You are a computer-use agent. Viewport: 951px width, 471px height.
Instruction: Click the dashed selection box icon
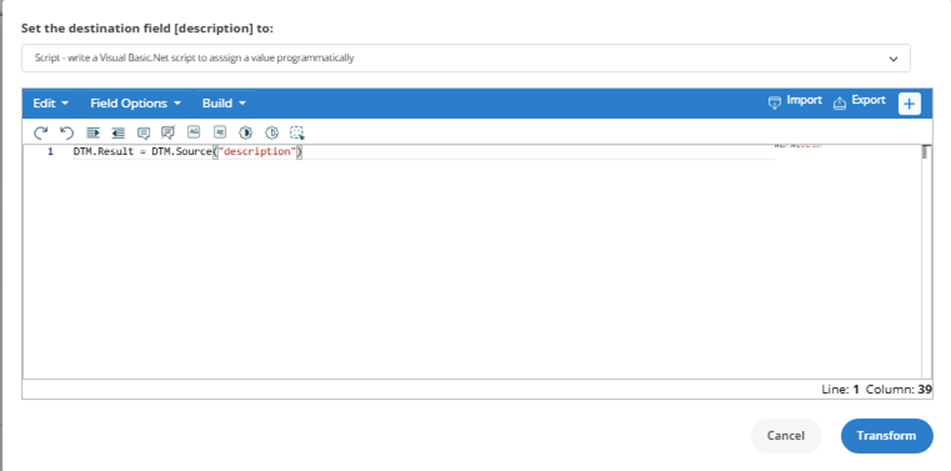[x=297, y=133]
